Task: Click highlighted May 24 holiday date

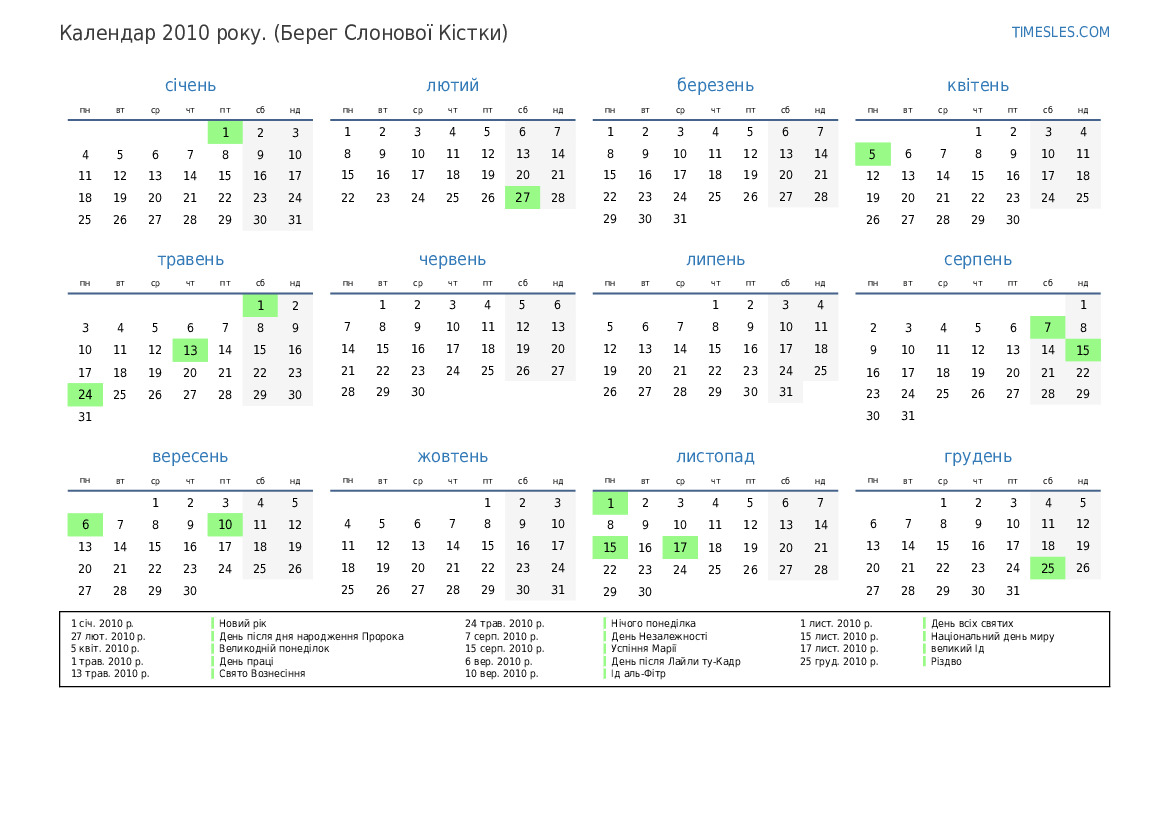Action: pyautogui.click(x=85, y=394)
